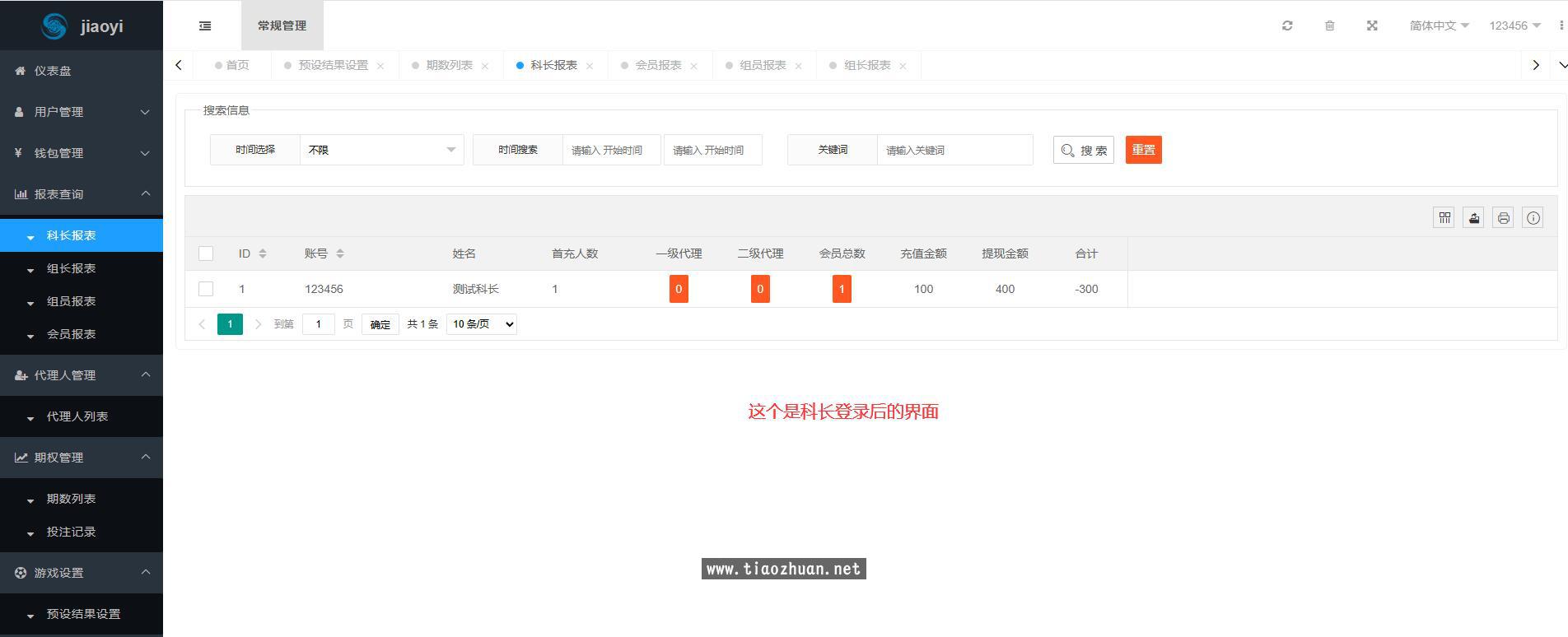Toggle fullscreen with the expand icon

click(x=1372, y=26)
